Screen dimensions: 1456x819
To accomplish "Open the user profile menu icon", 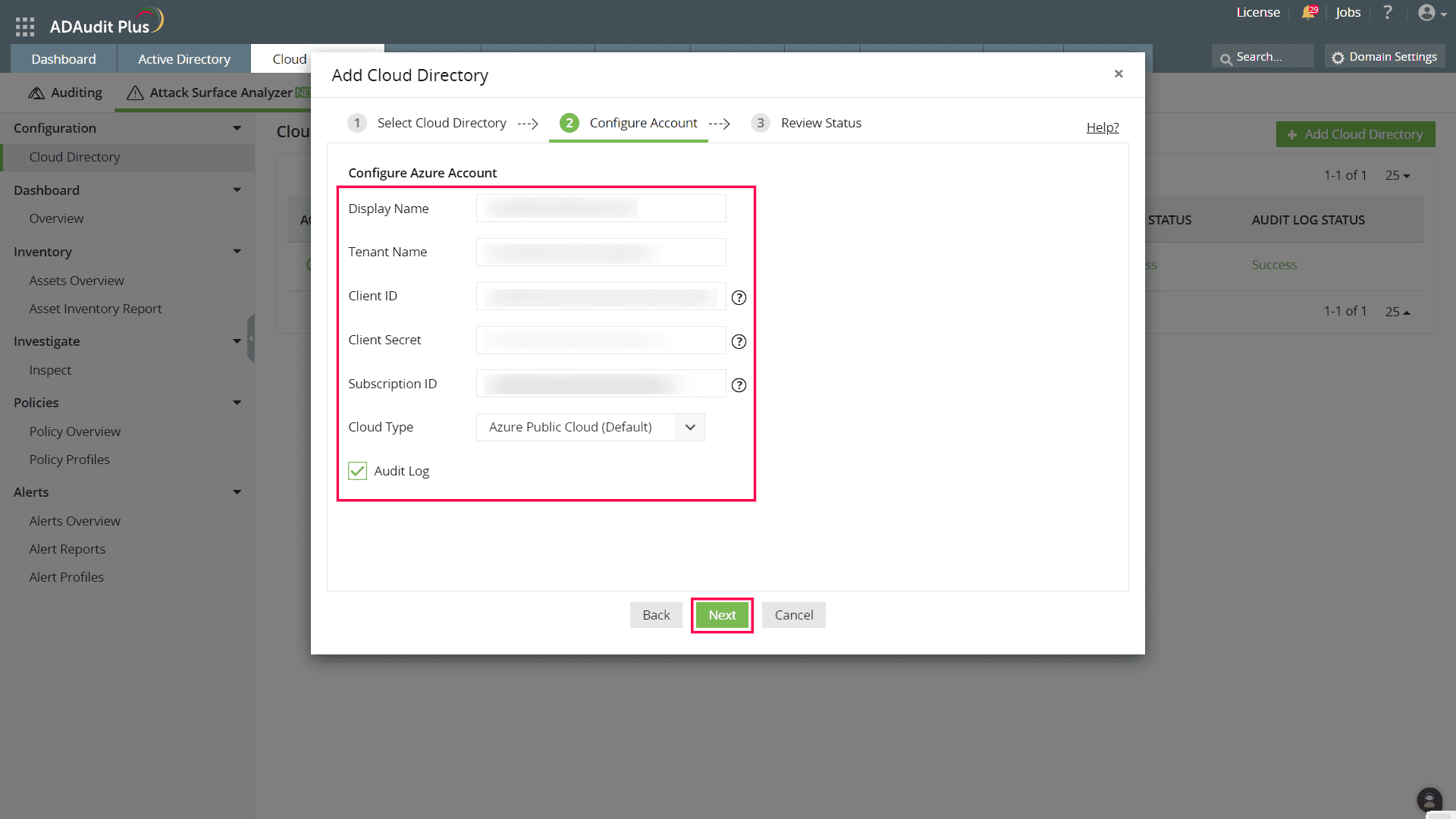I will (x=1429, y=12).
